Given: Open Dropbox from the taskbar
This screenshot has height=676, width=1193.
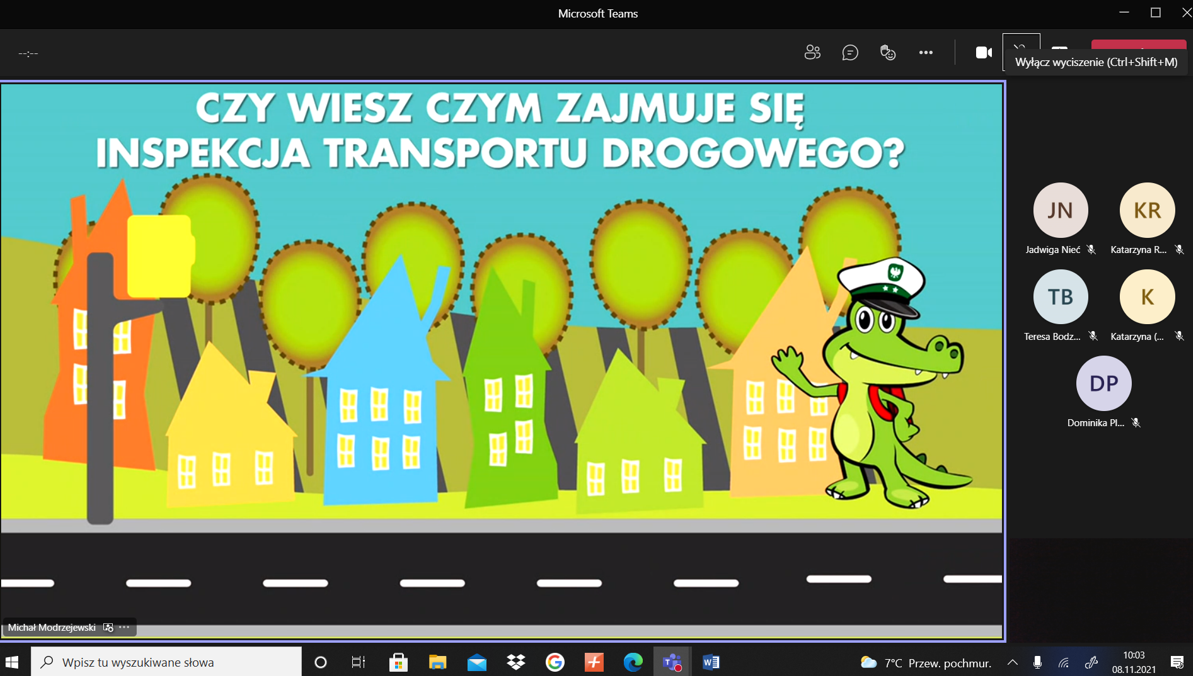Looking at the screenshot, I should point(516,662).
